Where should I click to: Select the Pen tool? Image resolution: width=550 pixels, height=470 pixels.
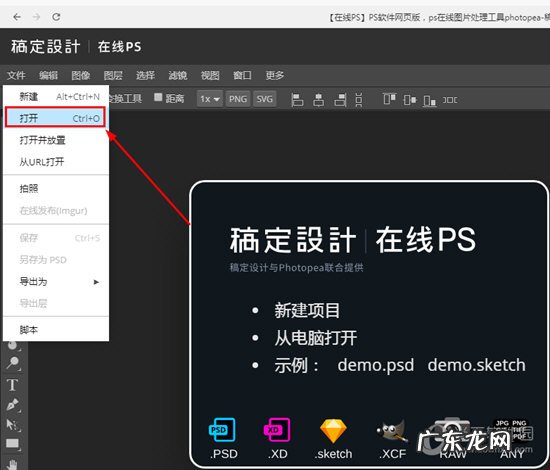click(x=13, y=405)
